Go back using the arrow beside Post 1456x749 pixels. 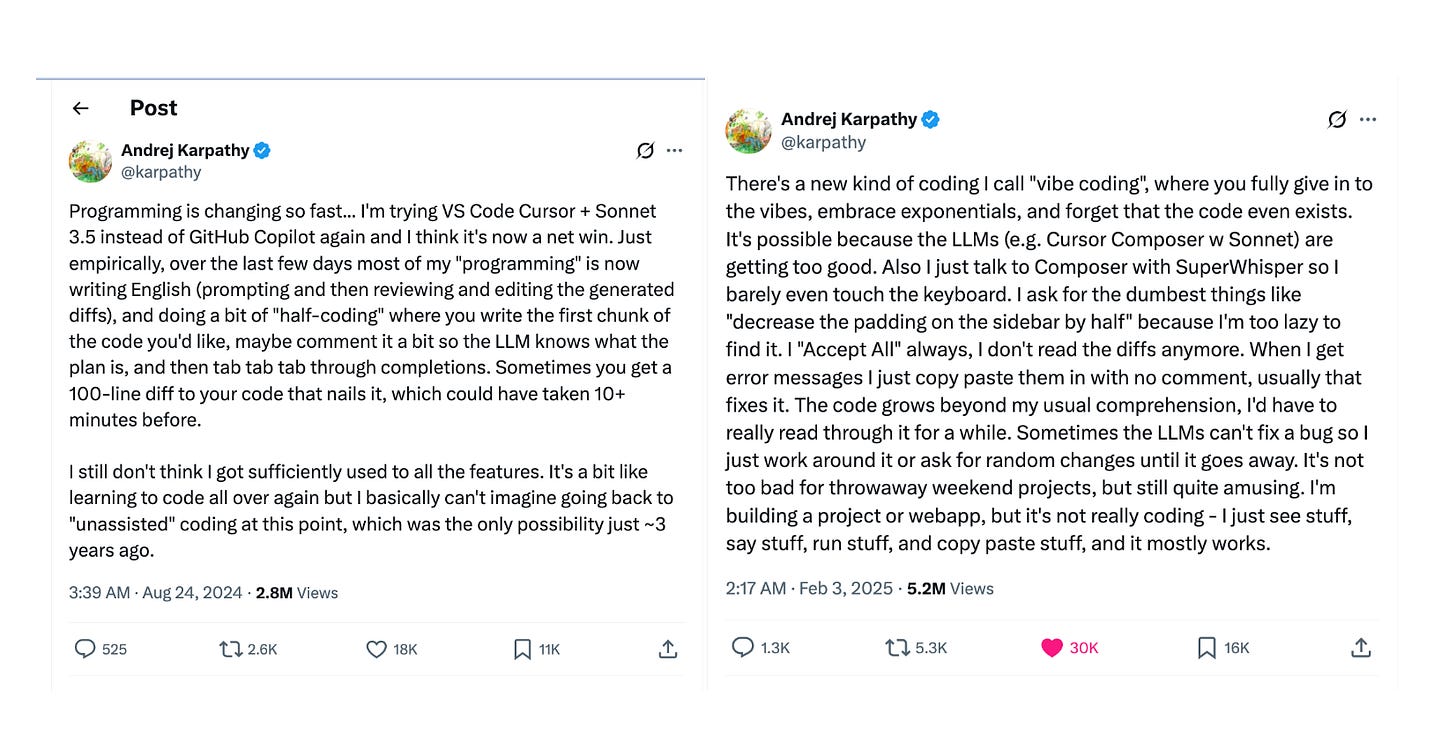click(81, 108)
